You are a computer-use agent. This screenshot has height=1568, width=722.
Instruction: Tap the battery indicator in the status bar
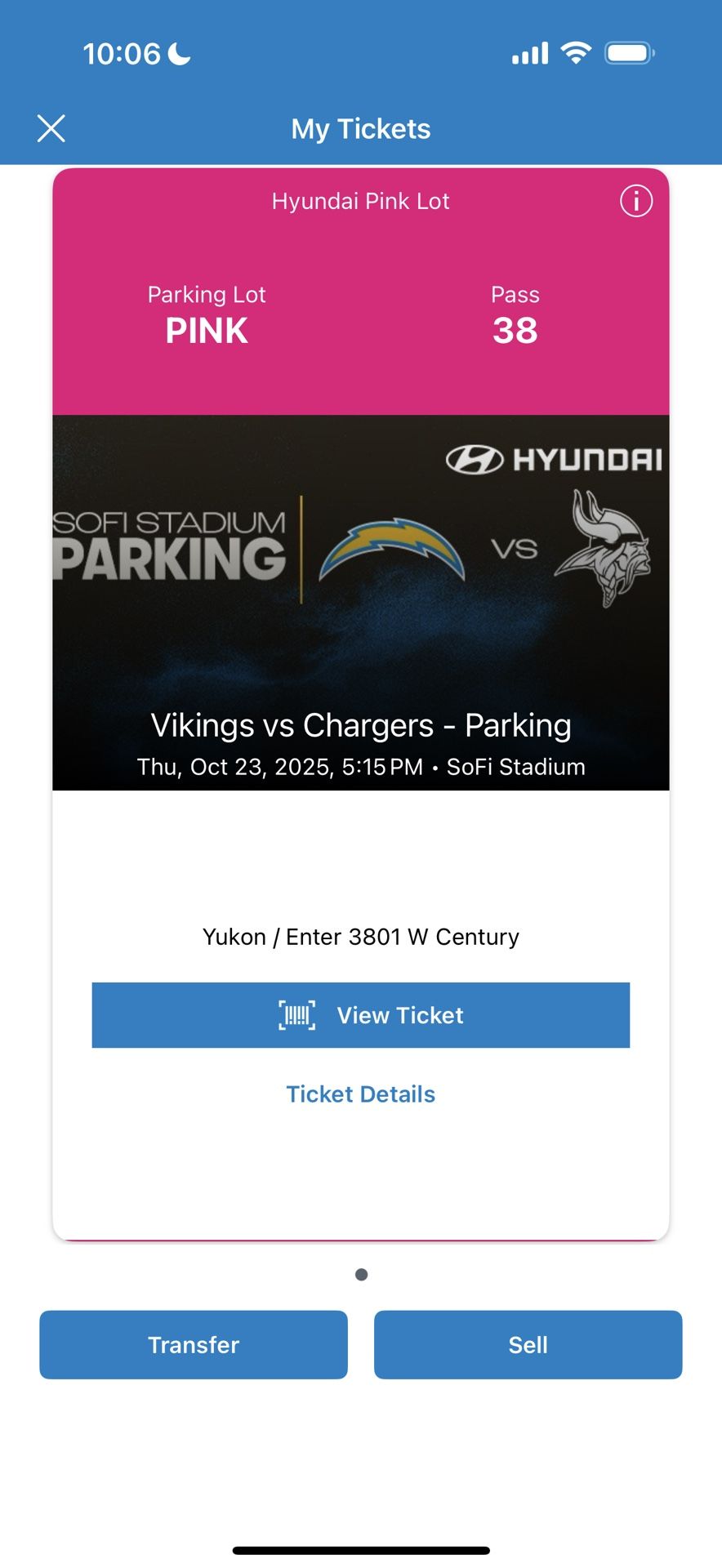[x=629, y=51]
